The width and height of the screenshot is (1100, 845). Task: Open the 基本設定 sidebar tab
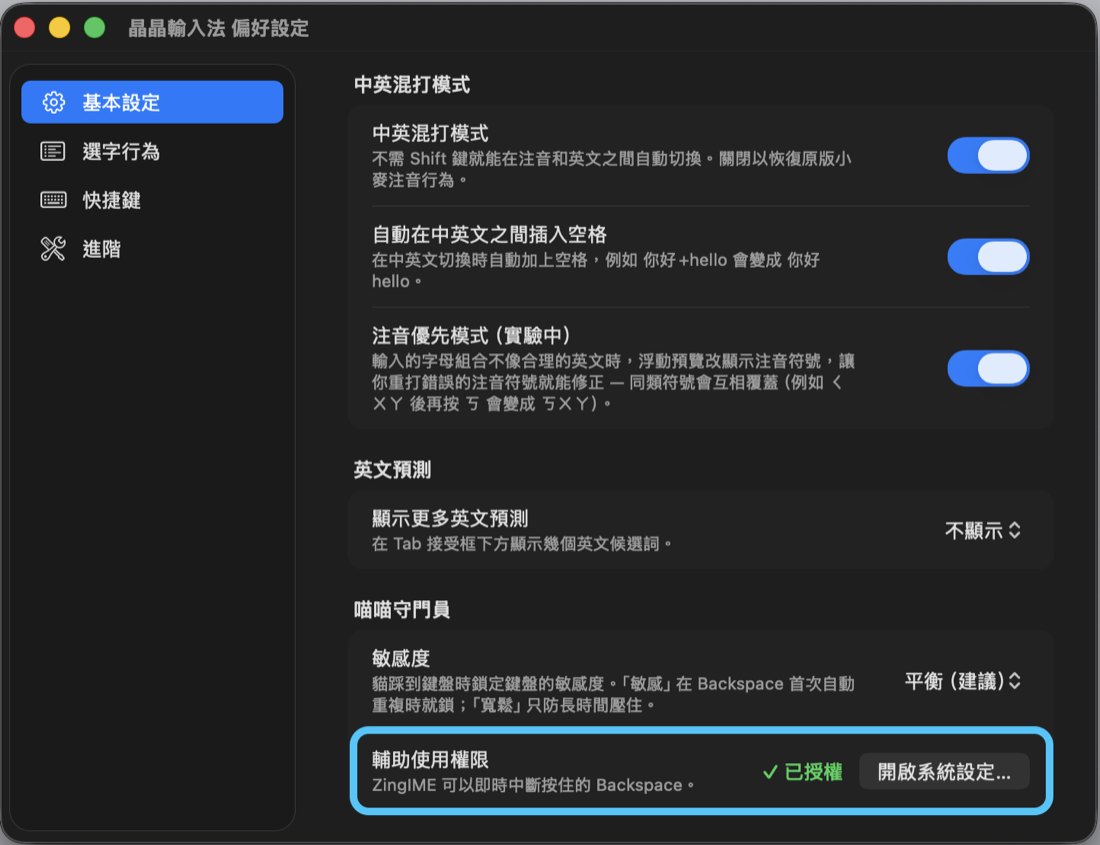pos(152,102)
